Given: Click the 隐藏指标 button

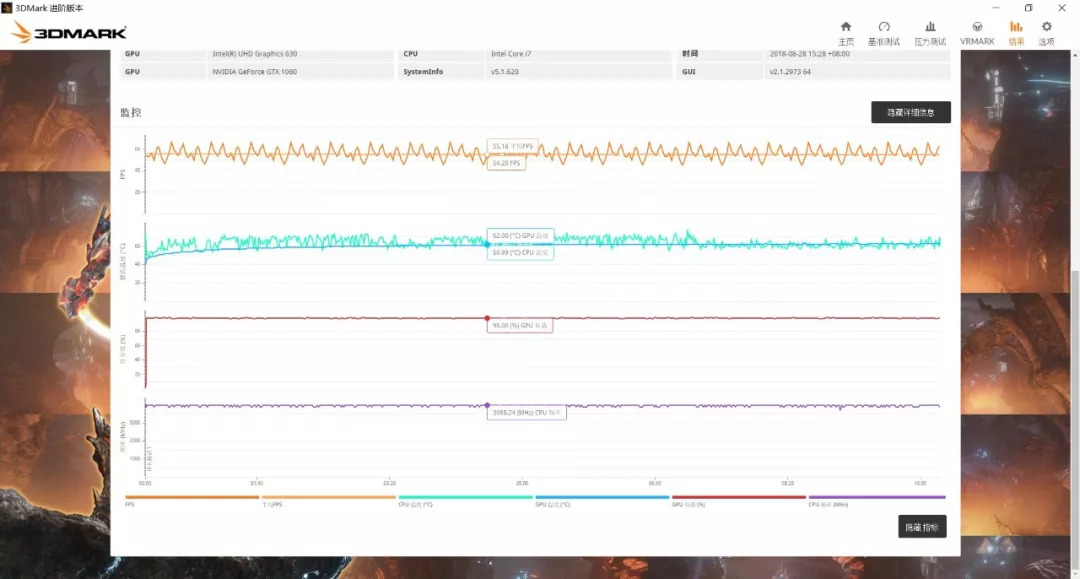Looking at the screenshot, I should 921,526.
